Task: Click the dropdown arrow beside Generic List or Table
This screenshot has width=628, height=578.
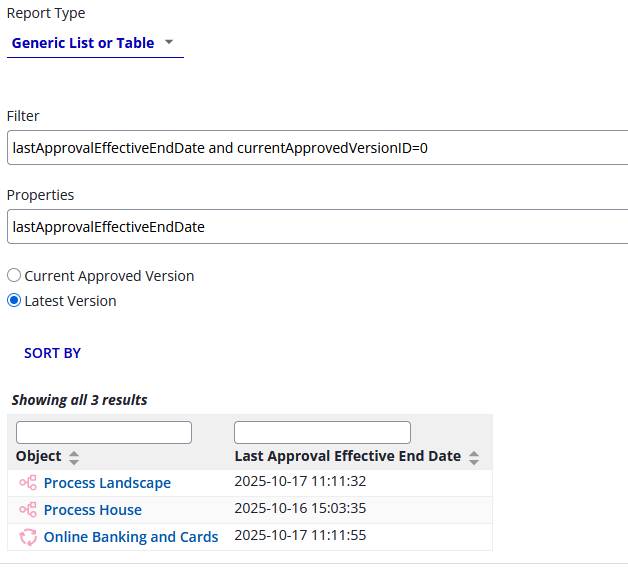Action: (x=168, y=43)
